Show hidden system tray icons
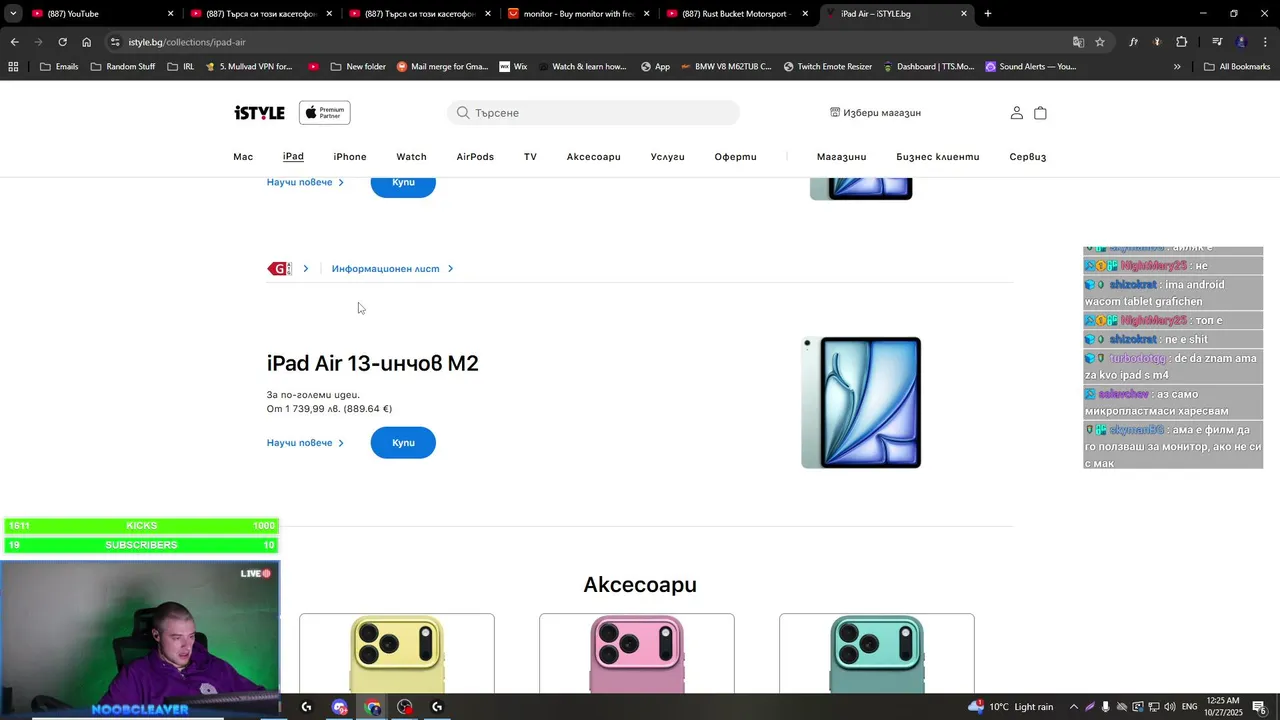The height and width of the screenshot is (720, 1280). tap(1073, 707)
